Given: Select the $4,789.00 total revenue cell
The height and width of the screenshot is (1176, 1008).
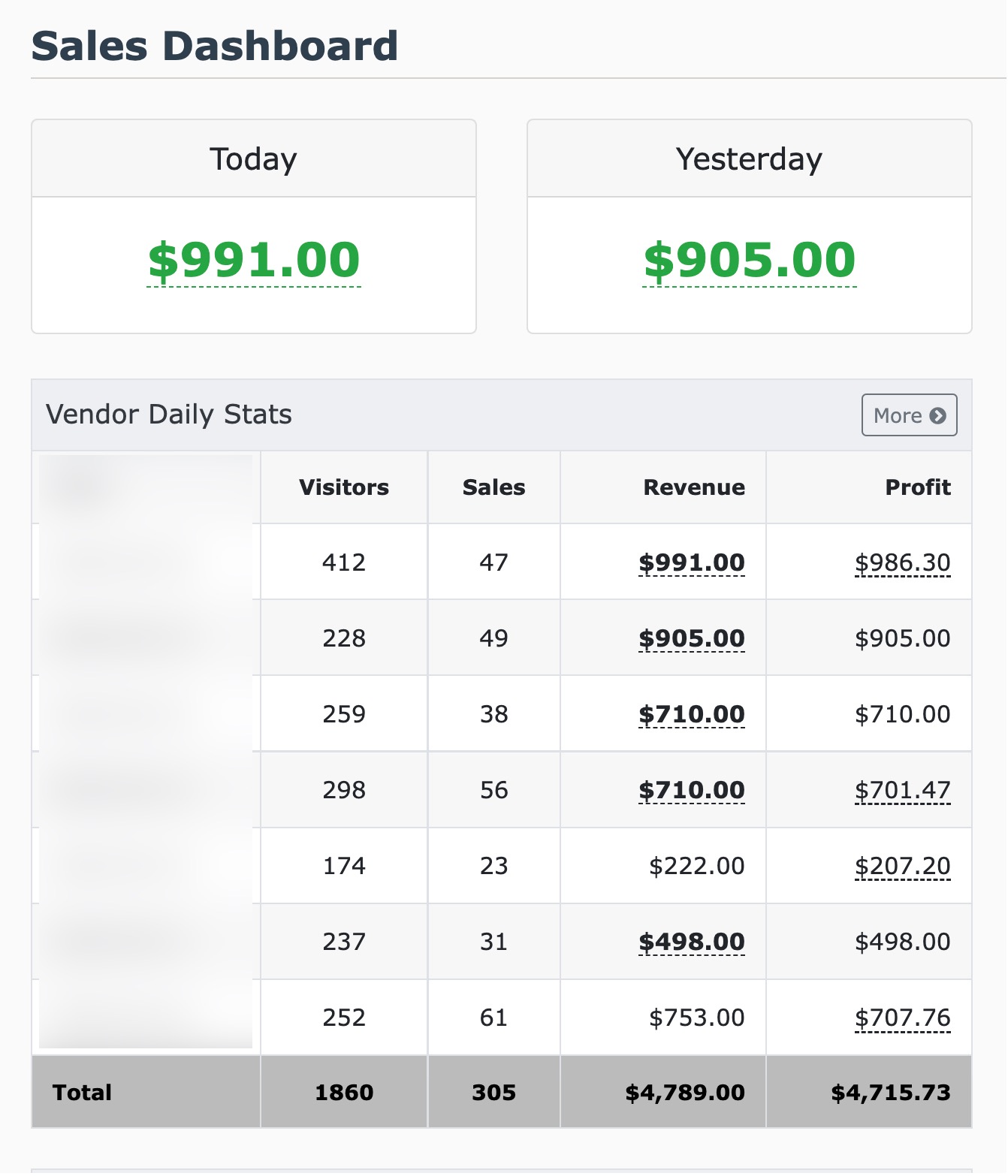Looking at the screenshot, I should tap(684, 1093).
